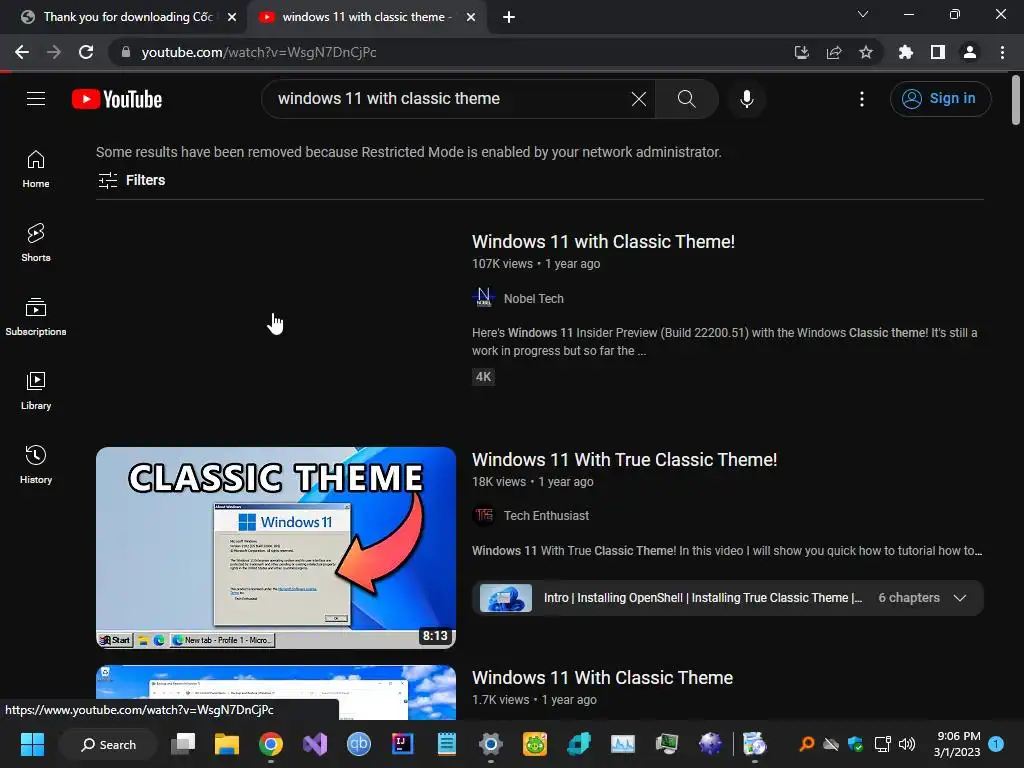The width and height of the screenshot is (1024, 768).
Task: Open Visual Studio from taskbar
Action: [315, 744]
